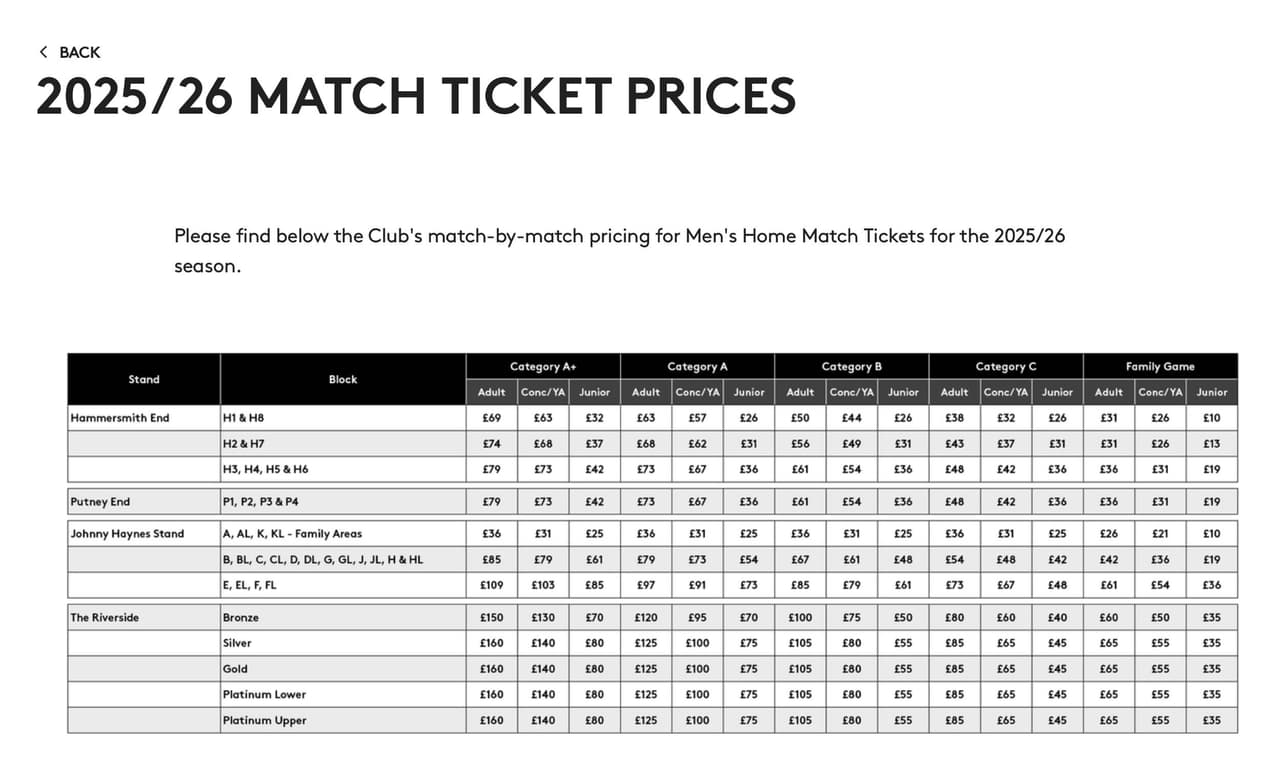Click the P1, P2, P3 & P4 block cell
This screenshot has height=768, width=1280.
[260, 501]
